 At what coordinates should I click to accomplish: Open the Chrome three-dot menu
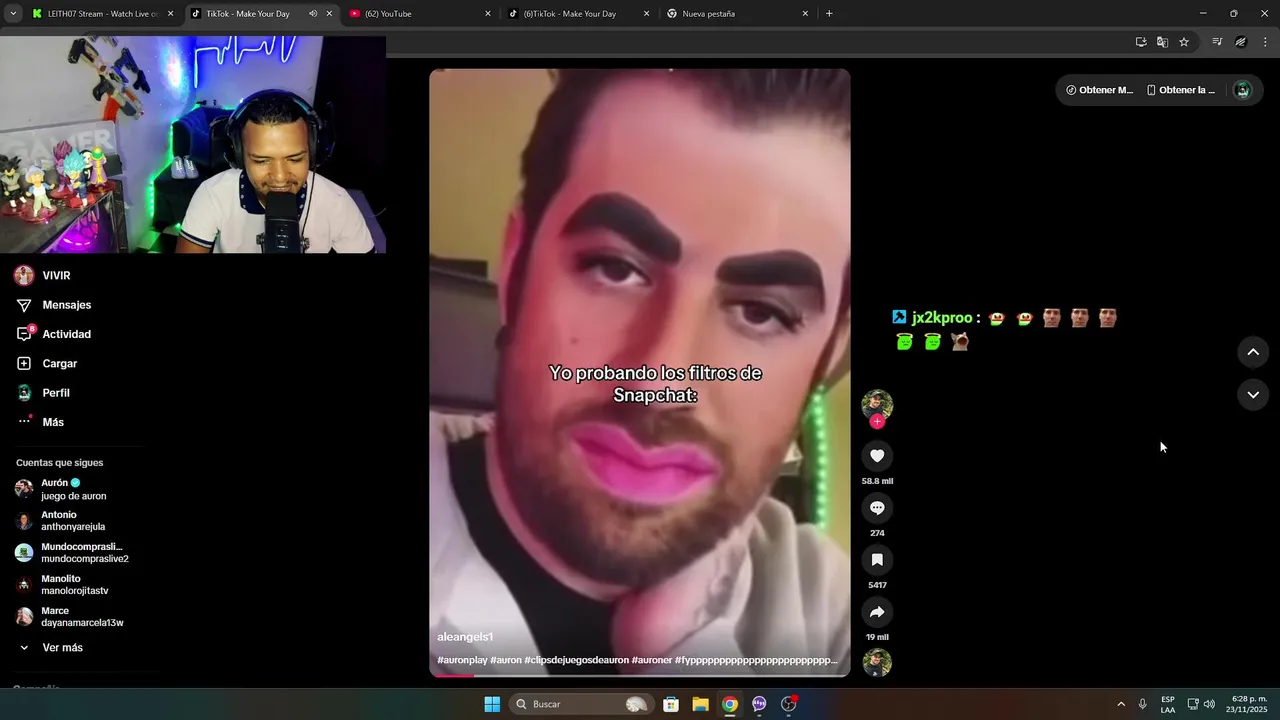[x=1265, y=42]
